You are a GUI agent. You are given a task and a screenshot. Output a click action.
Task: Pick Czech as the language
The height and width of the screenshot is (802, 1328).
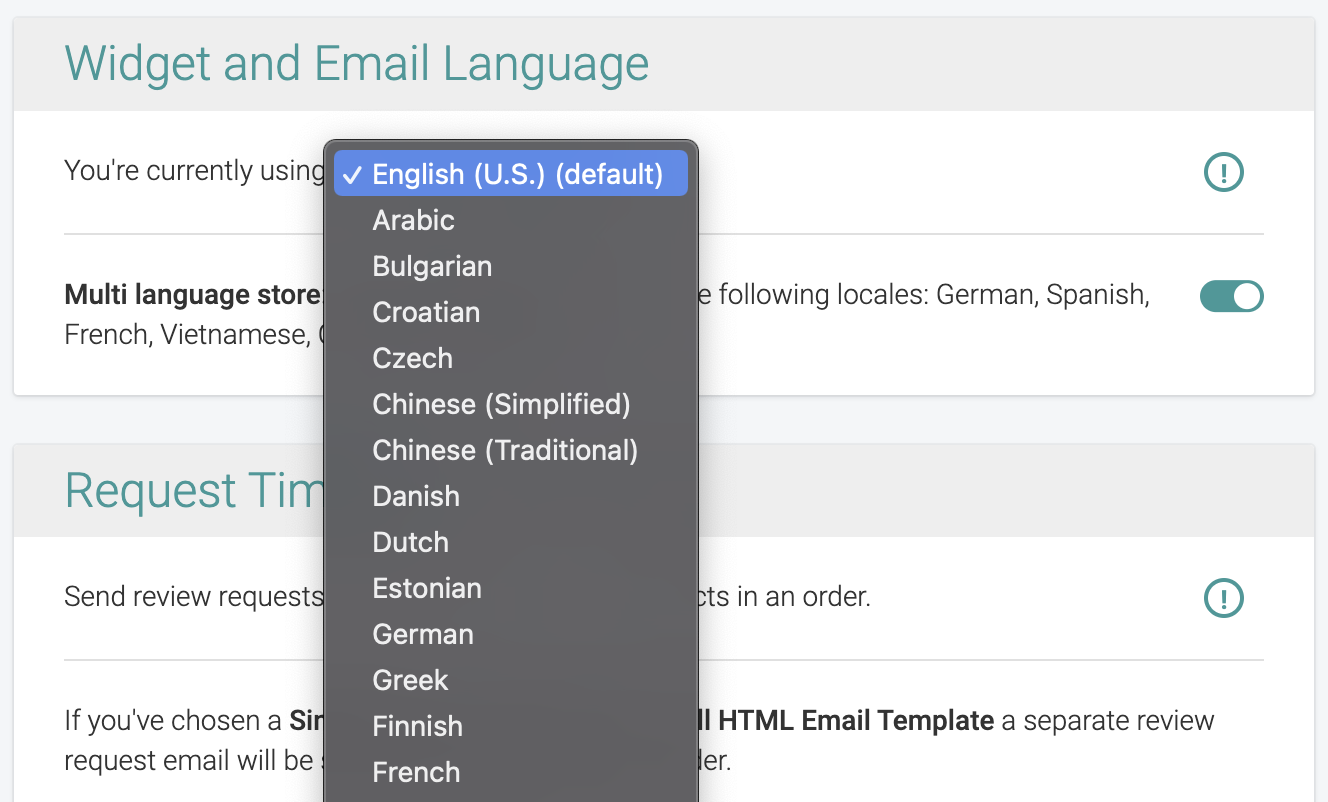[412, 358]
